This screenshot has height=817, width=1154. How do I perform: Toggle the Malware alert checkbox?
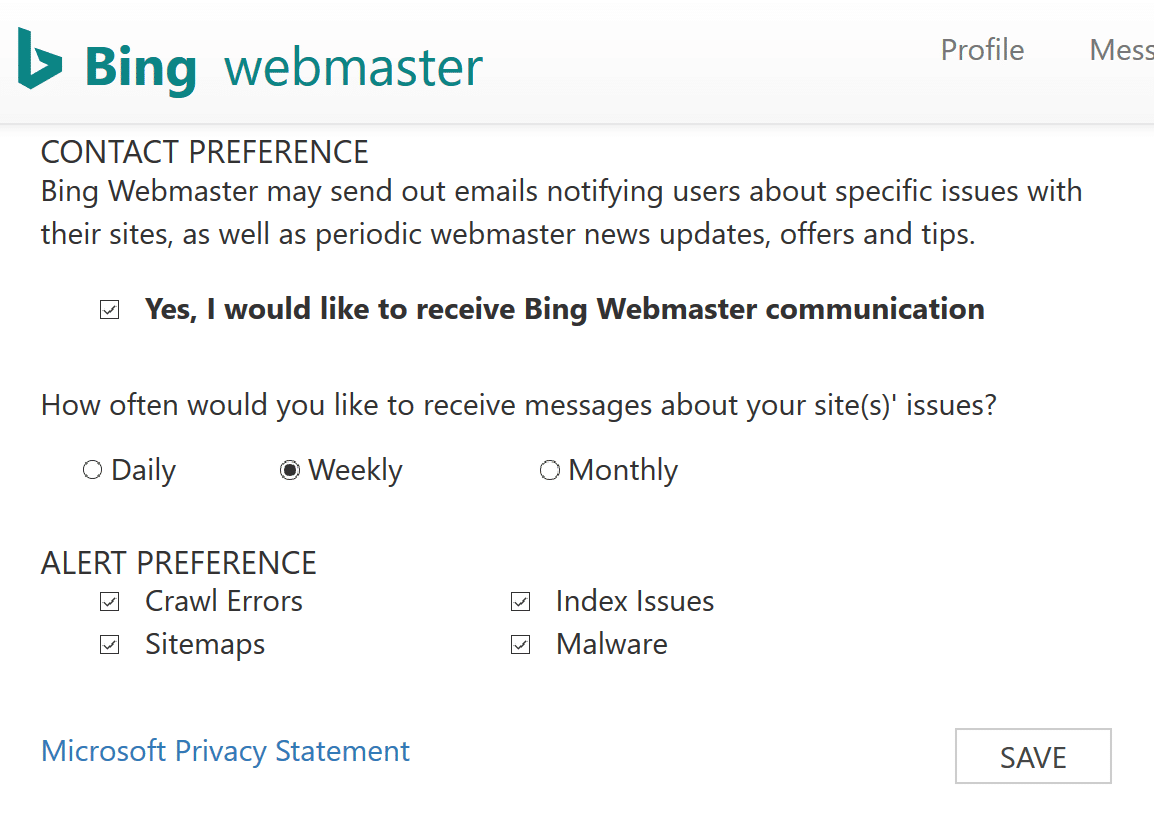[520, 645]
